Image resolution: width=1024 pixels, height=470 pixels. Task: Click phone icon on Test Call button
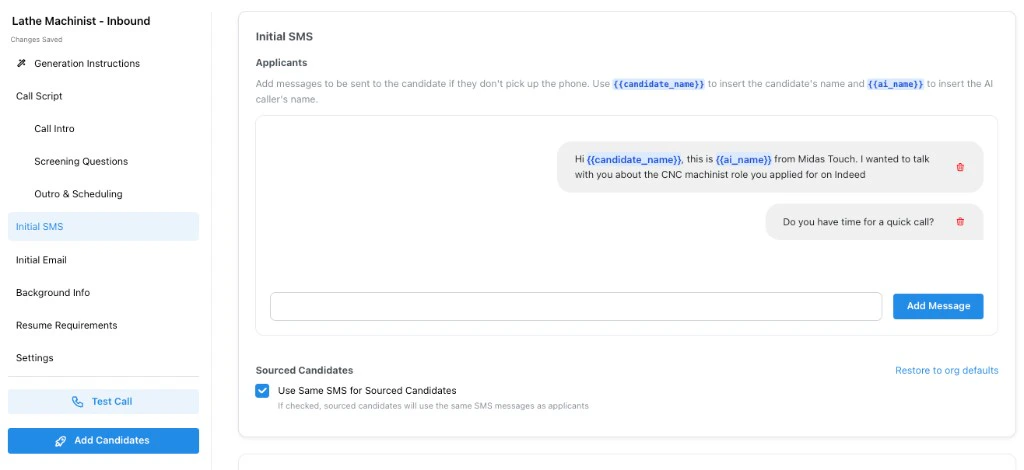point(78,401)
